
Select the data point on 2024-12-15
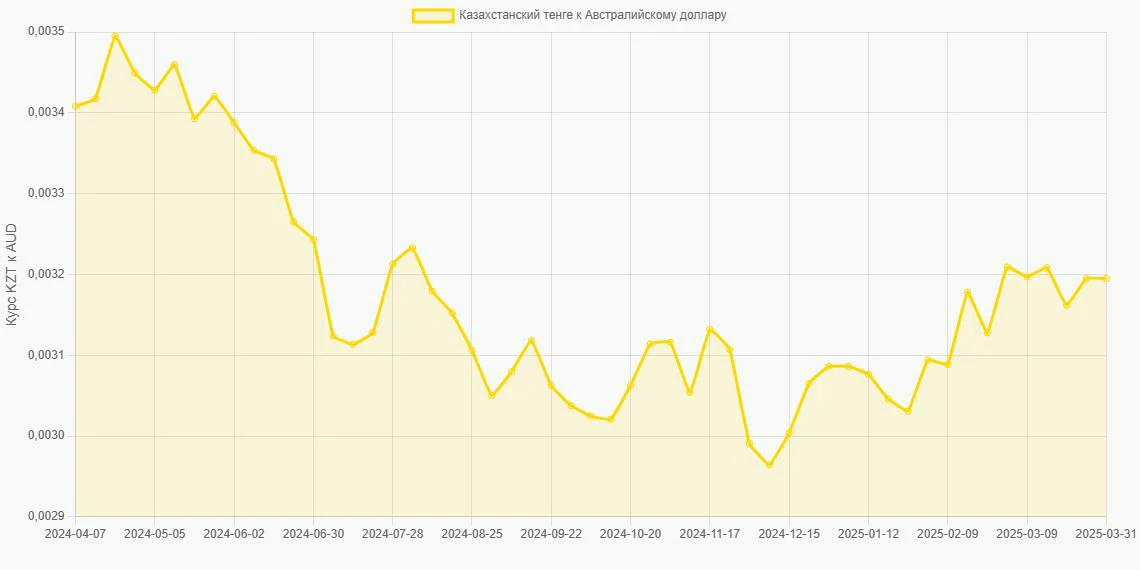point(789,433)
